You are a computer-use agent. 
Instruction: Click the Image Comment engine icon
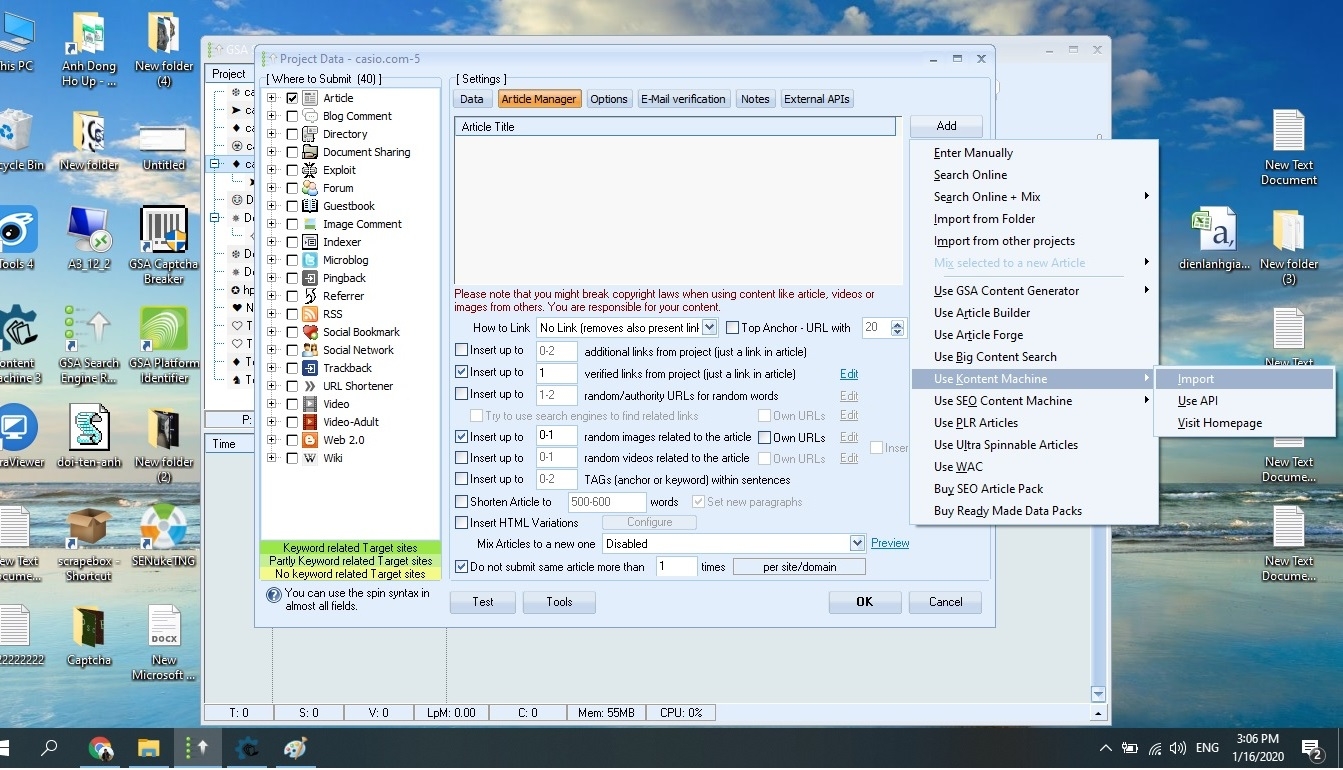pos(310,224)
